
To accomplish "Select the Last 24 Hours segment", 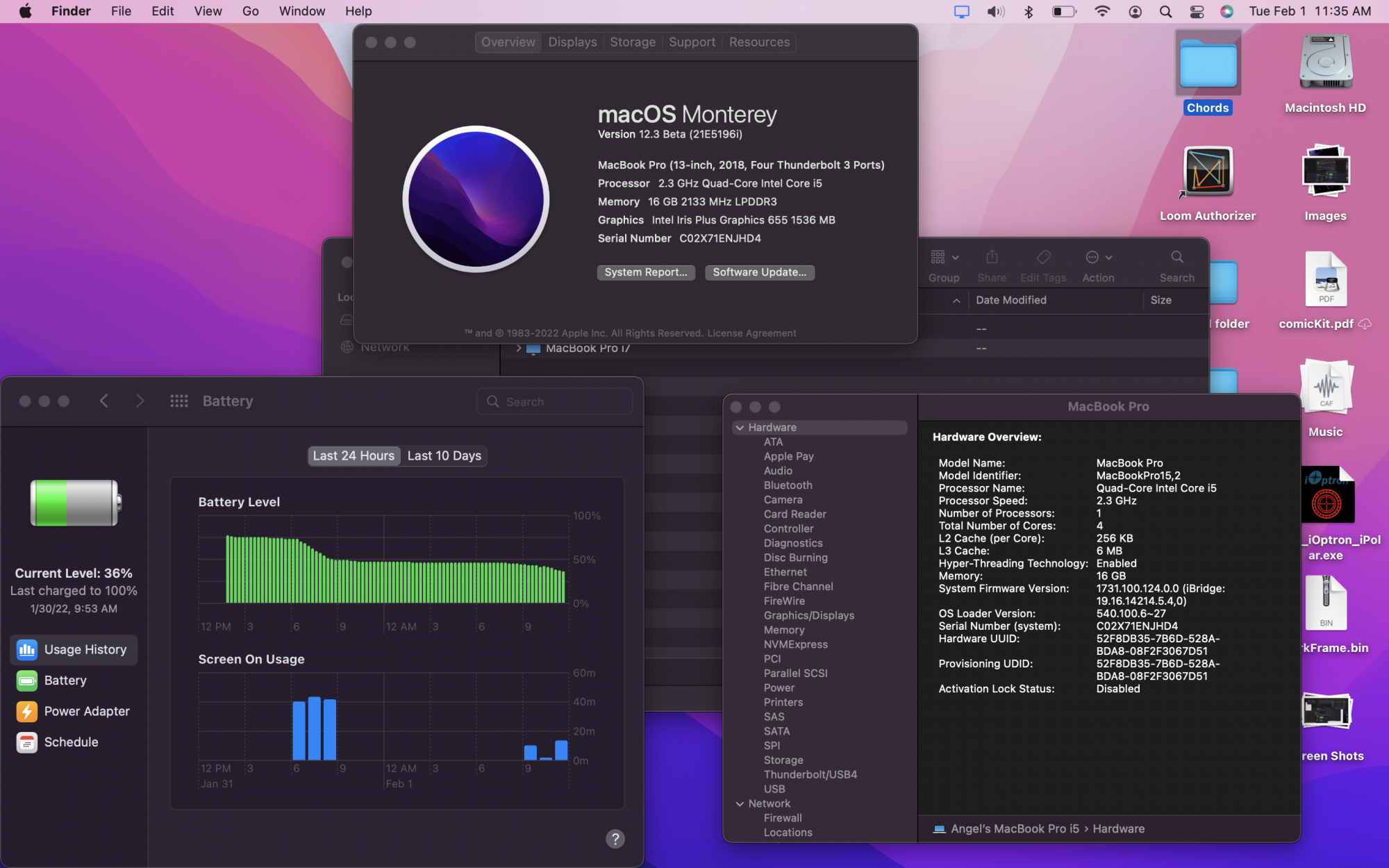I will (x=354, y=456).
